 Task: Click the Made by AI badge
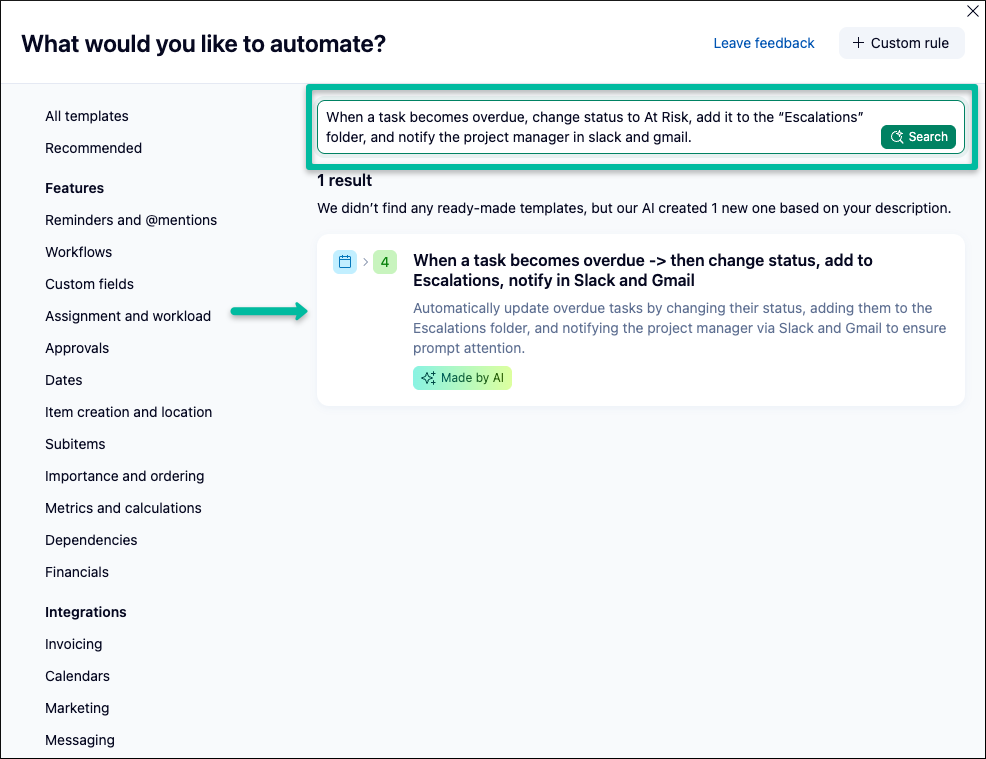coord(462,378)
